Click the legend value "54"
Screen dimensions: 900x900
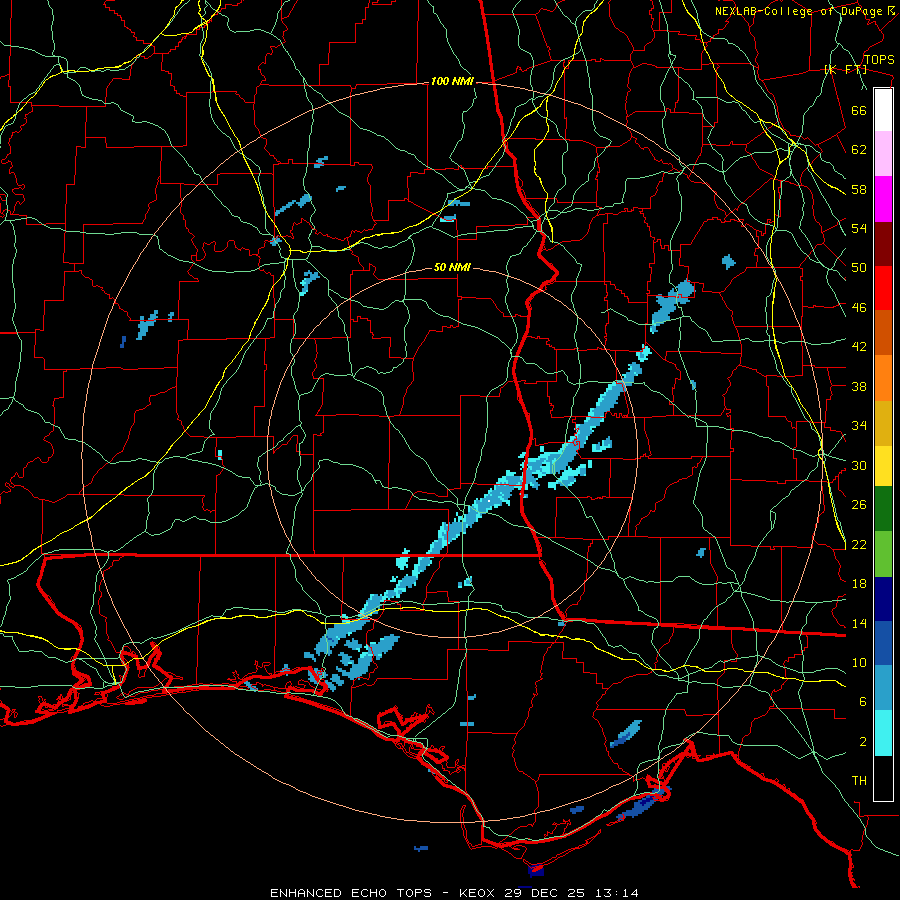click(x=859, y=228)
